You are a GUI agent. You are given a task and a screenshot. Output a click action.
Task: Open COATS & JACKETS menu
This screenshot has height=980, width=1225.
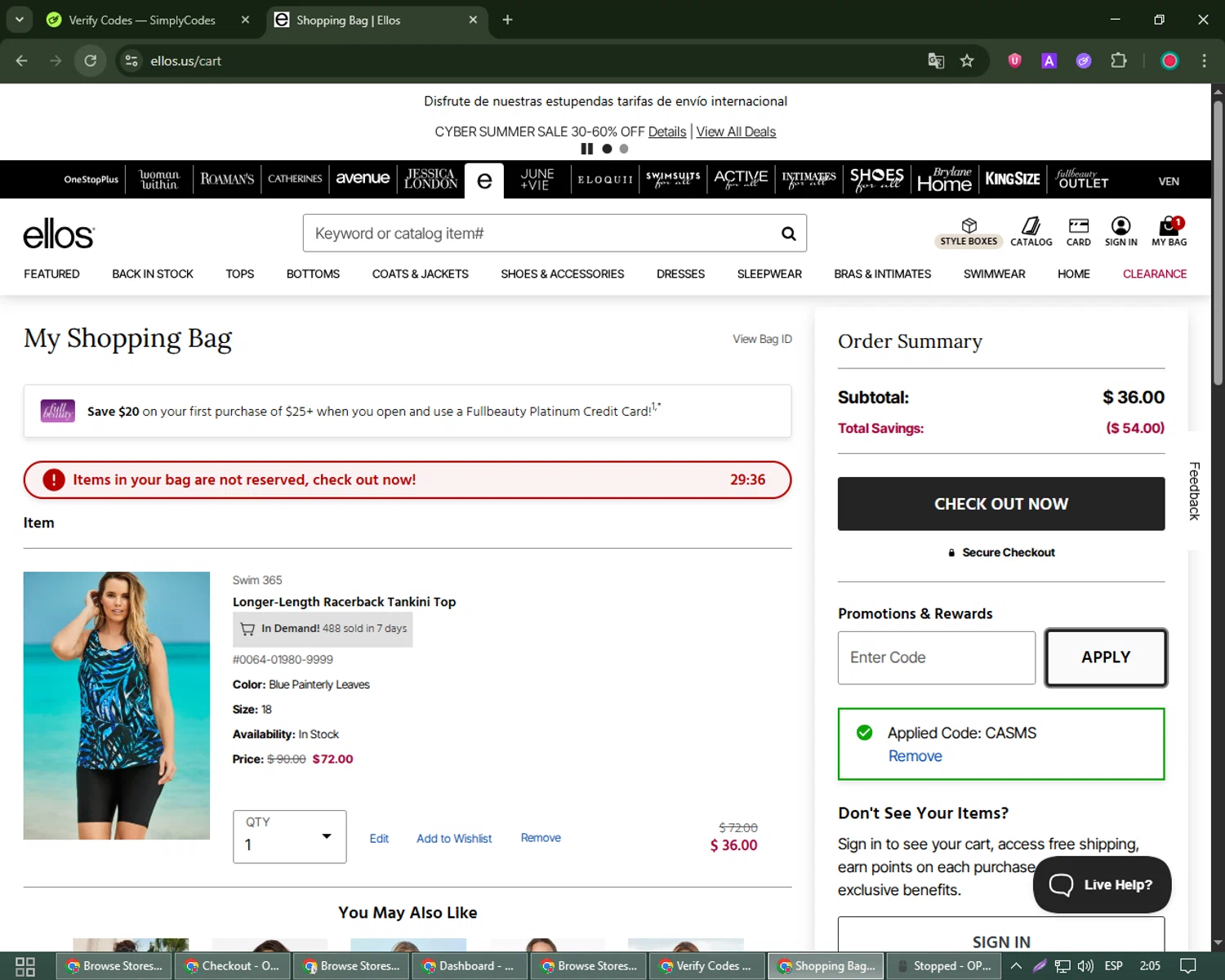pyautogui.click(x=420, y=274)
